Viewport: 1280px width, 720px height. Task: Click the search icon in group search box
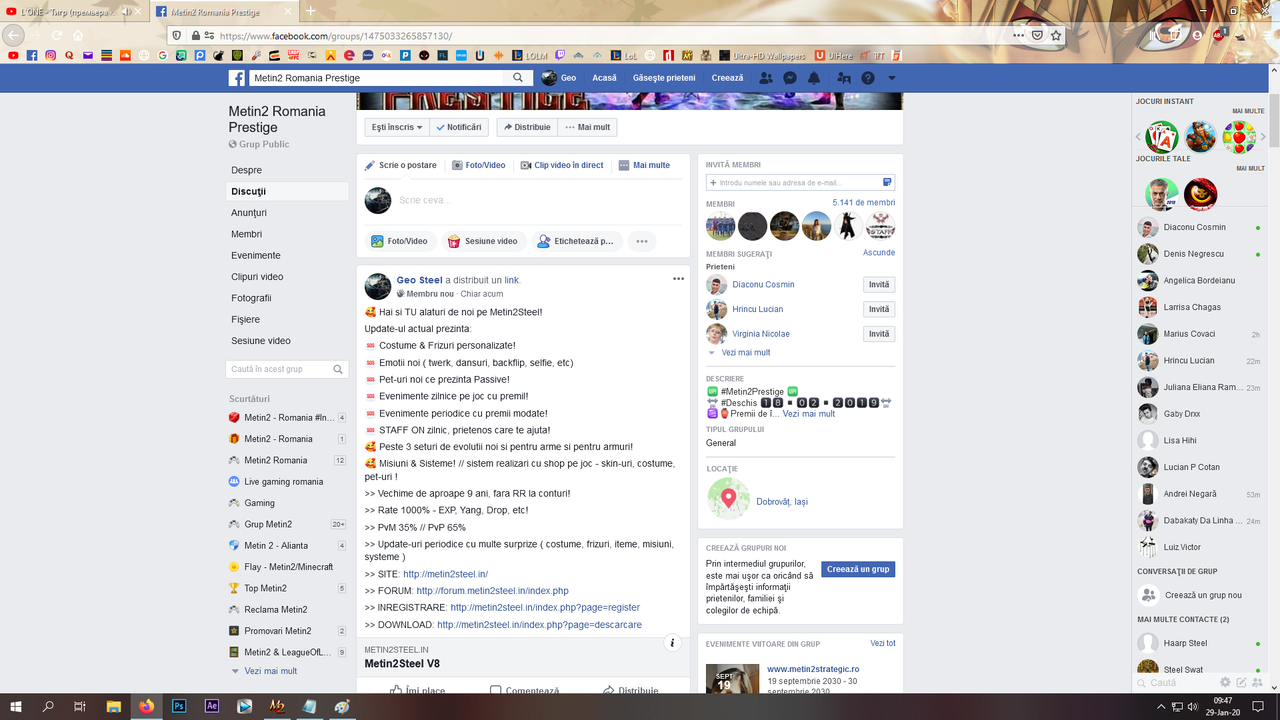tap(336, 369)
